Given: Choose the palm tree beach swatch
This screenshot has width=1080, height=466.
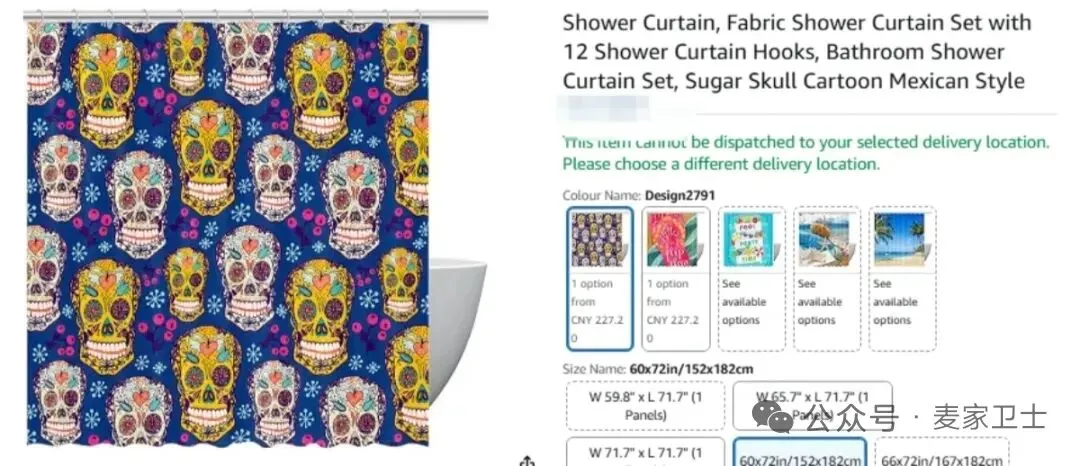Looking at the screenshot, I should 902,278.
